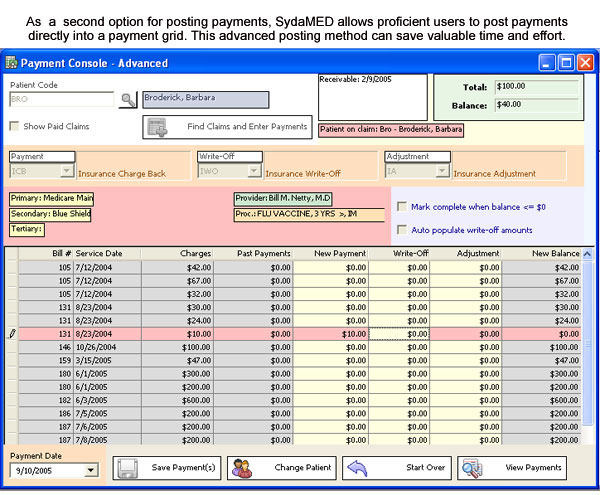Screen dimensions: 600x495
Task: Click the View Payments magnifier icon
Action: point(472,468)
